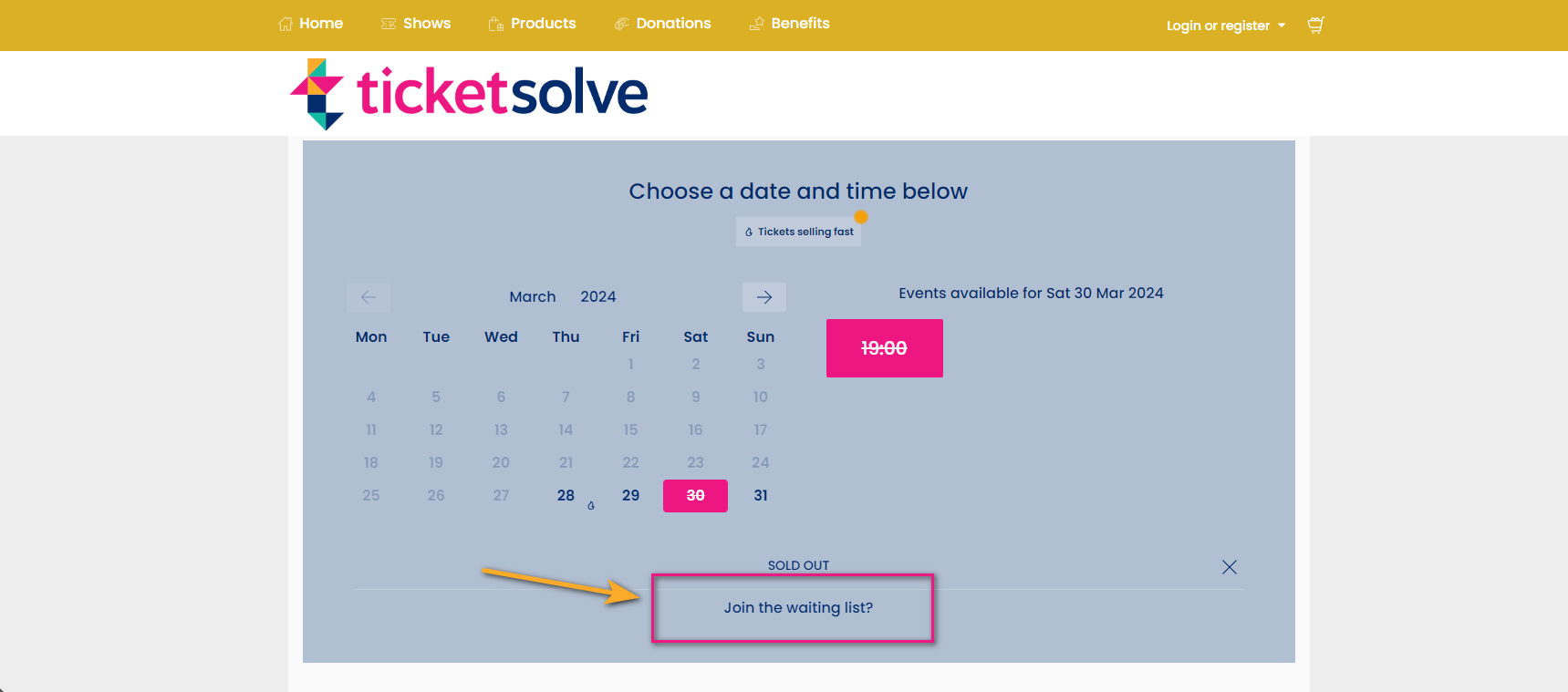Image resolution: width=1568 pixels, height=692 pixels.
Task: Select Saturday 30 on the calendar
Action: click(695, 495)
